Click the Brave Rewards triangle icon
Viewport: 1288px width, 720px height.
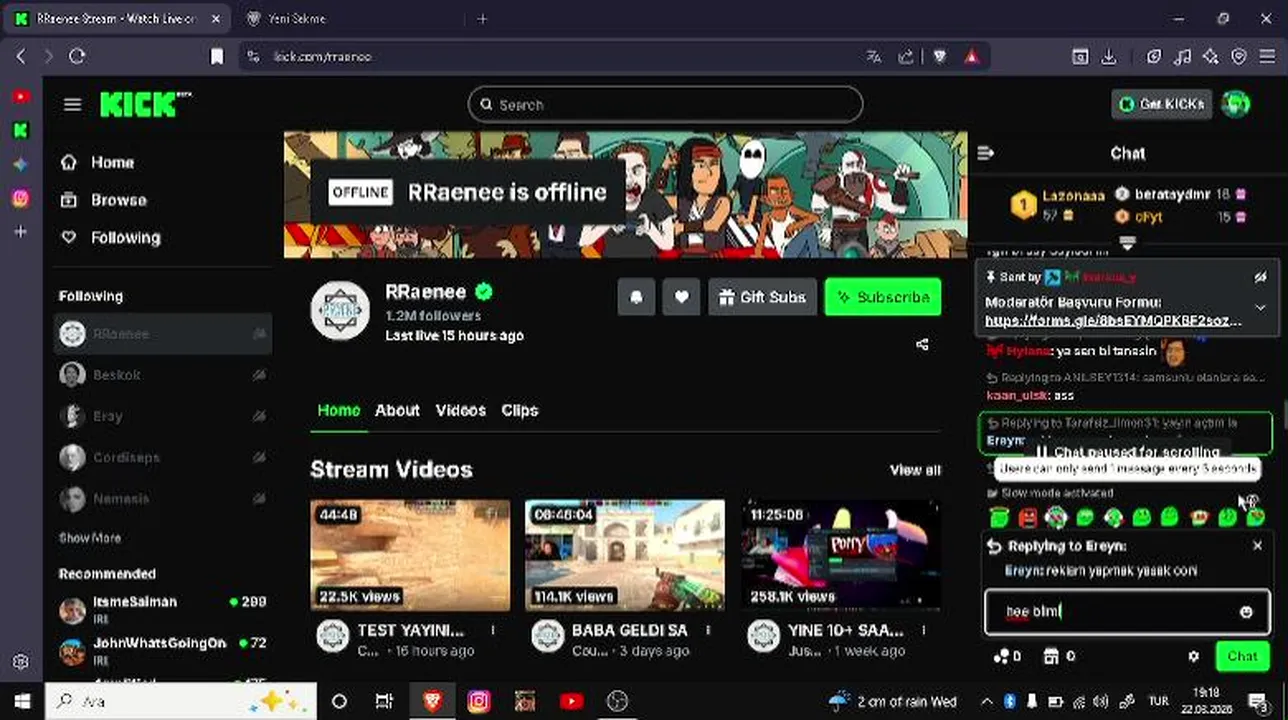[971, 57]
